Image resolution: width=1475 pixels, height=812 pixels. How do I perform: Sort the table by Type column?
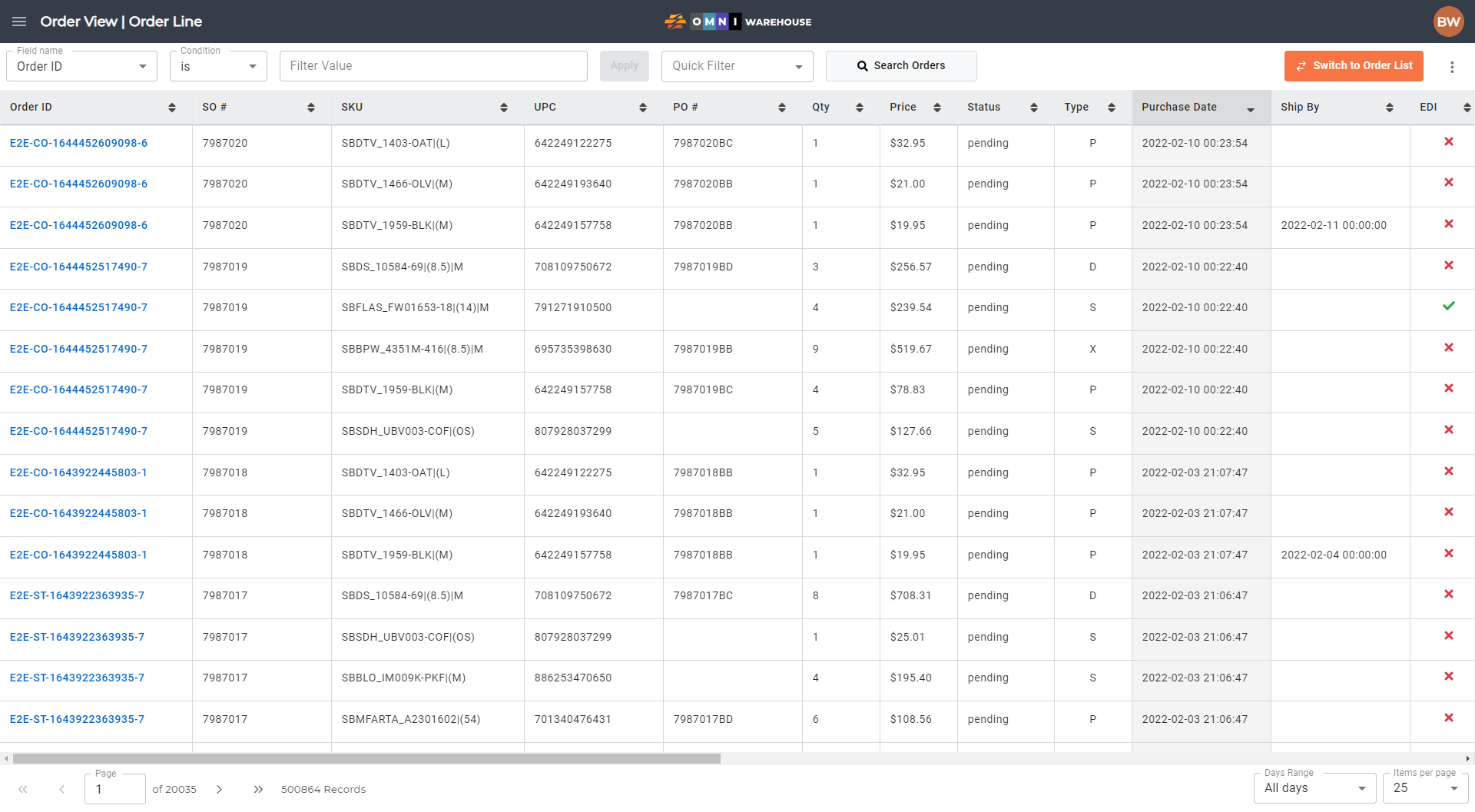pyautogui.click(x=1111, y=108)
